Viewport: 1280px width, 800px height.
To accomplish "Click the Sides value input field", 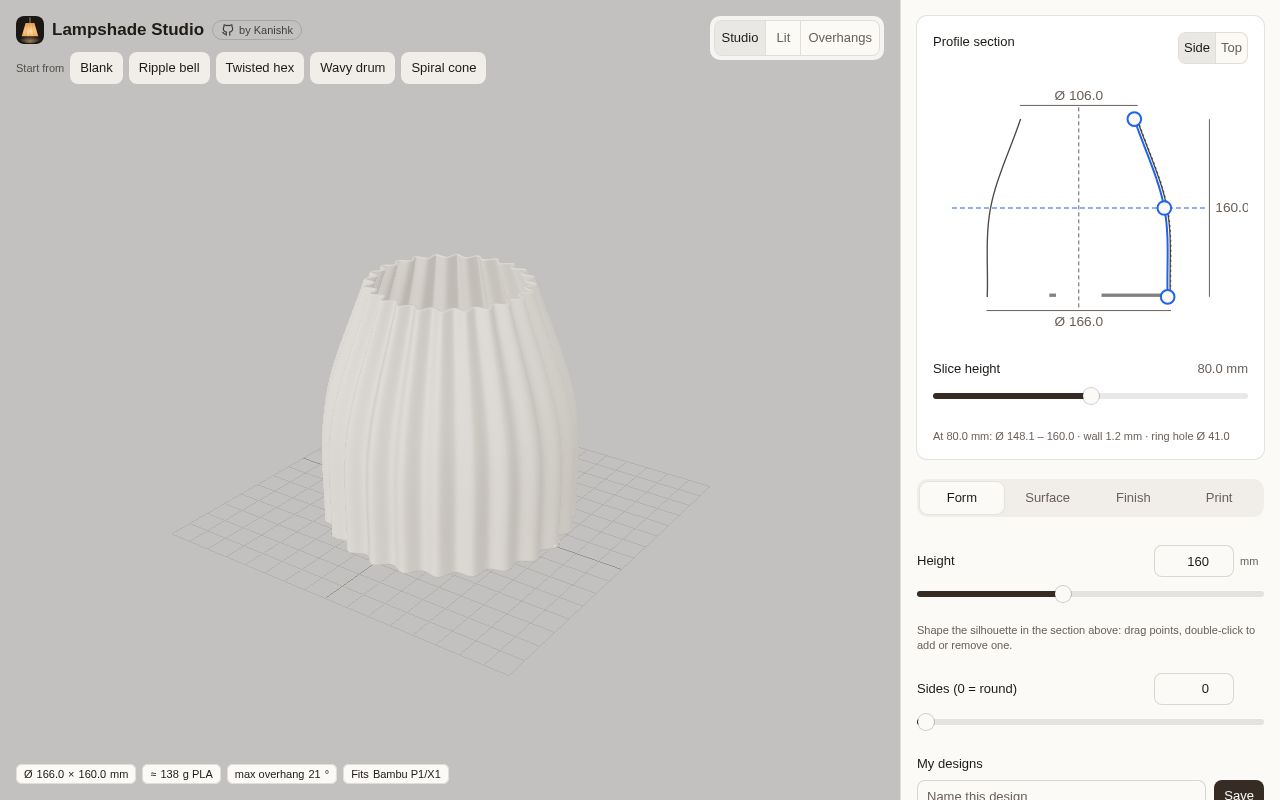I will (1194, 689).
